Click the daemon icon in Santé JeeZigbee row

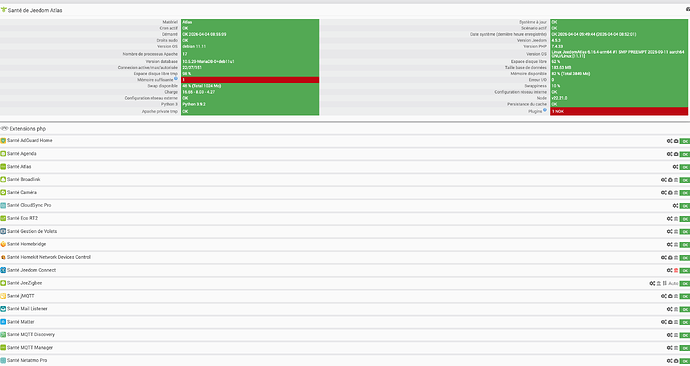(659, 283)
